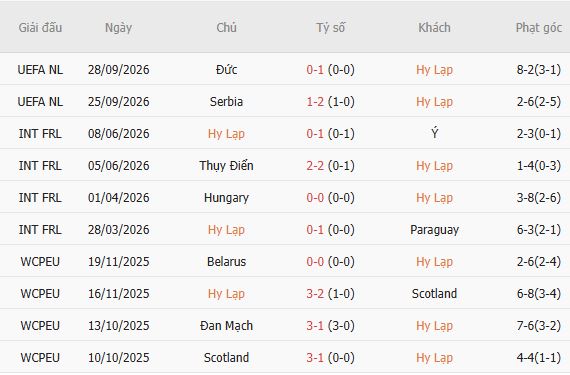The width and height of the screenshot is (570, 375).
Task: Click Scotland in the 16/11/2025 row
Action: [x=434, y=294]
